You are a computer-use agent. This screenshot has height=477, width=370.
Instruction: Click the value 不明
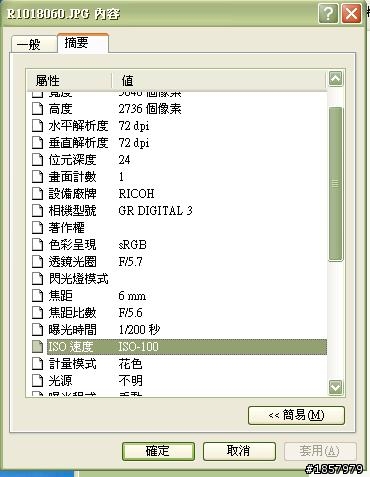(x=130, y=381)
